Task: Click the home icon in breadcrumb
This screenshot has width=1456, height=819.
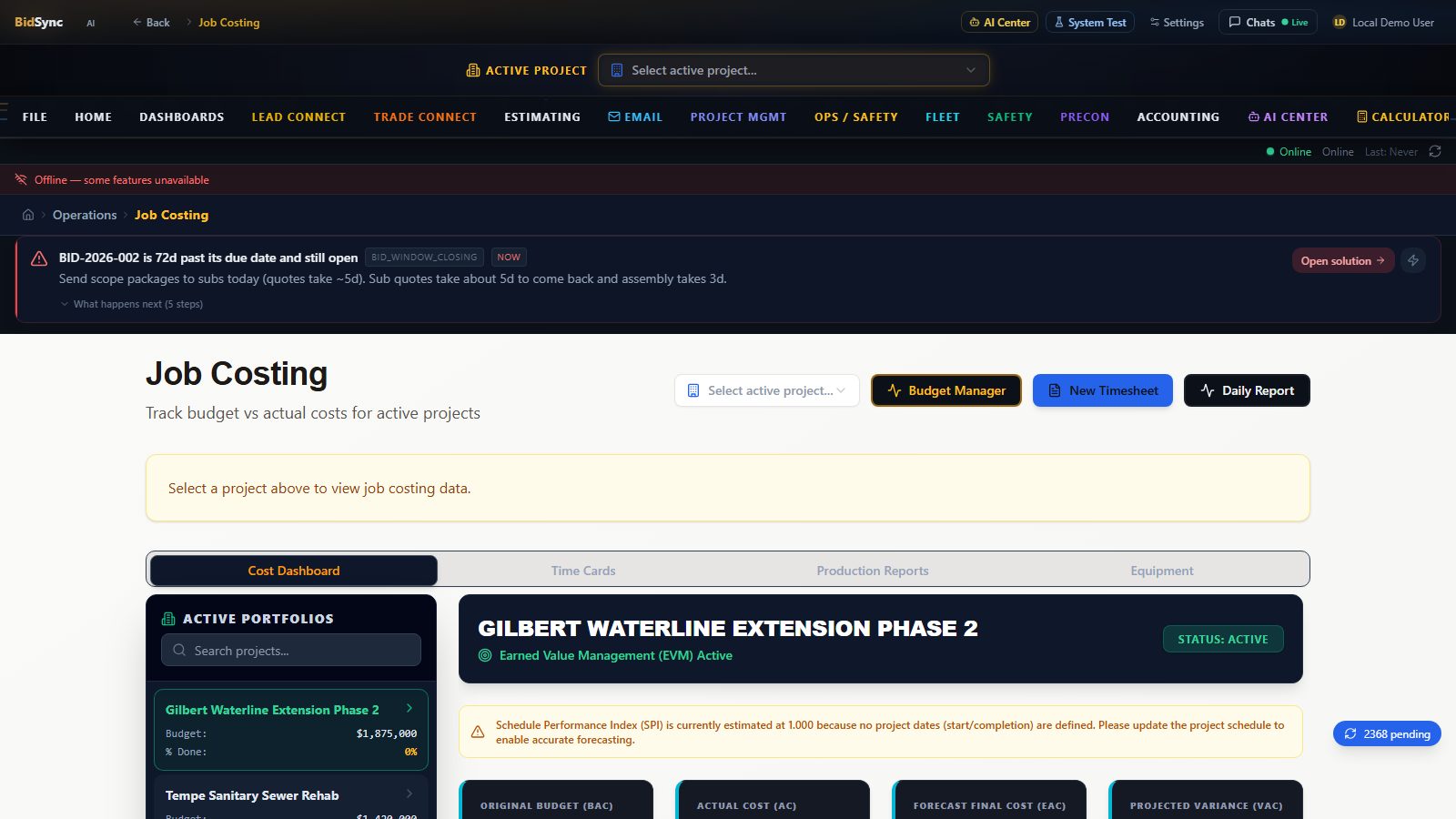Action: tap(28, 215)
